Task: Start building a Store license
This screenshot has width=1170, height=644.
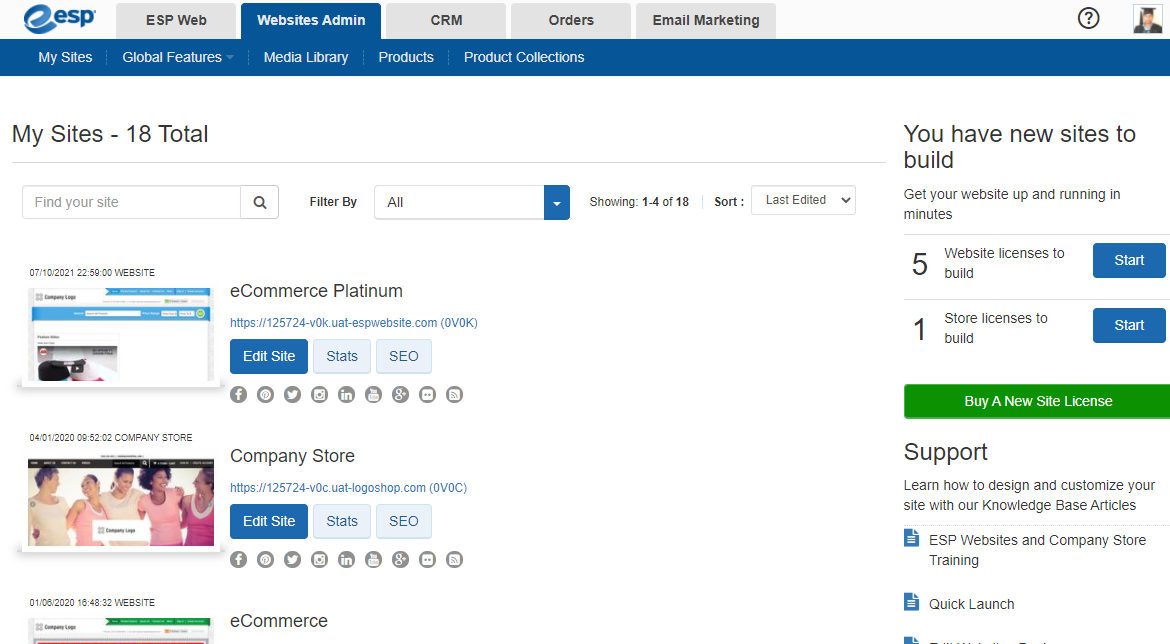Action: pyautogui.click(x=1129, y=325)
